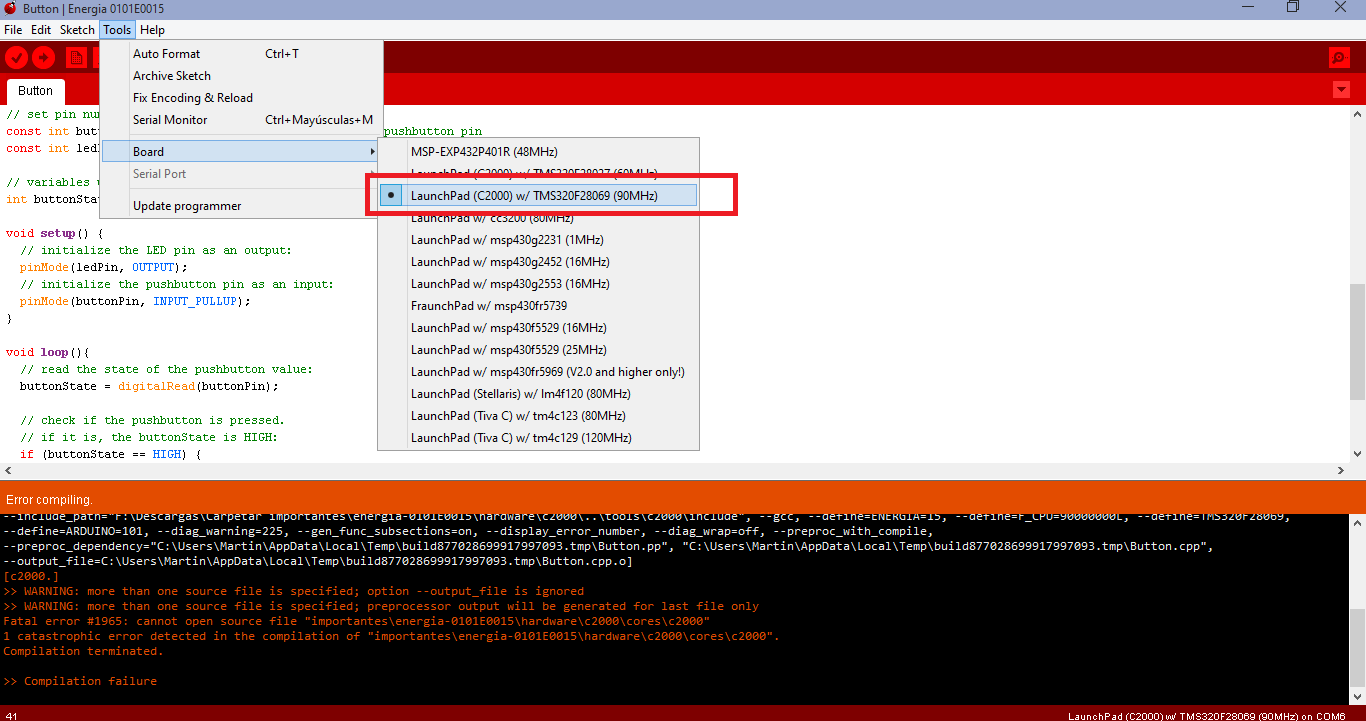Click the 'void loop(){' code line

[48, 352]
